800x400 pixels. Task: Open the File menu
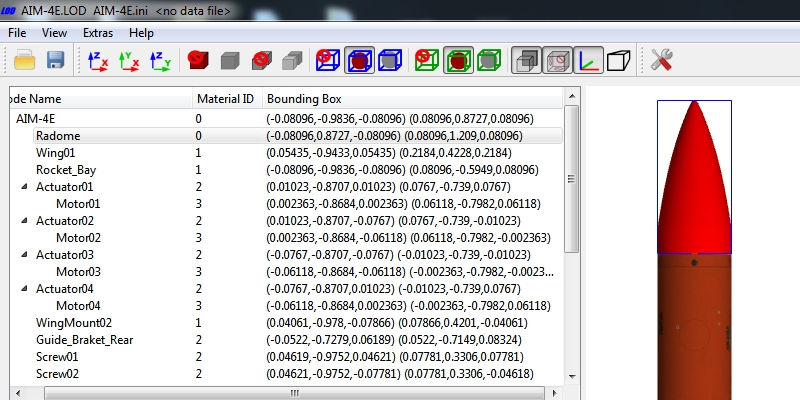pos(17,33)
